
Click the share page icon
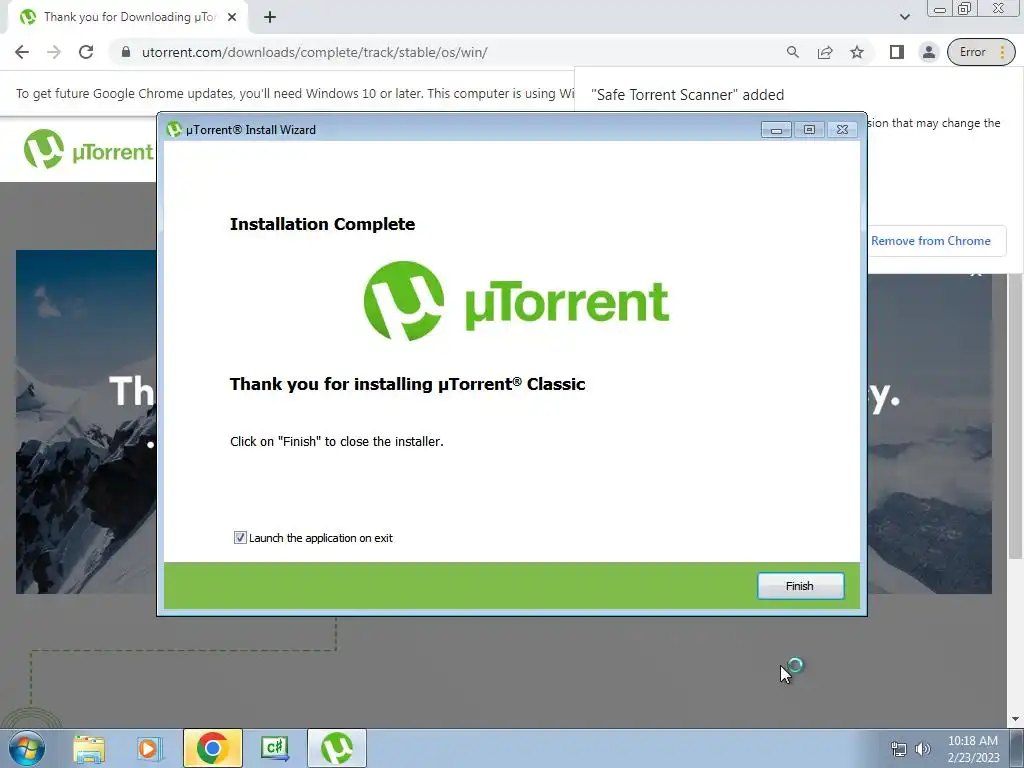[825, 52]
